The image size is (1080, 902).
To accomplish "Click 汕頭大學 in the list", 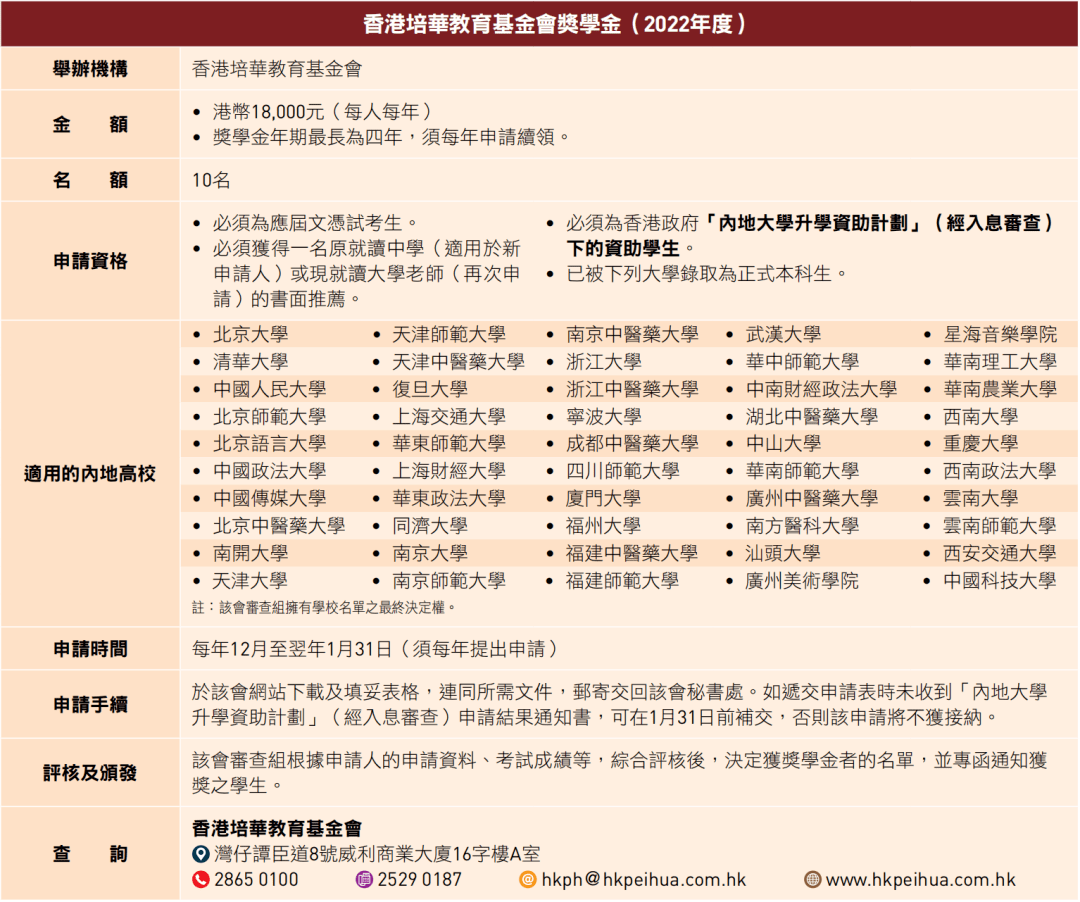I will click(x=784, y=554).
